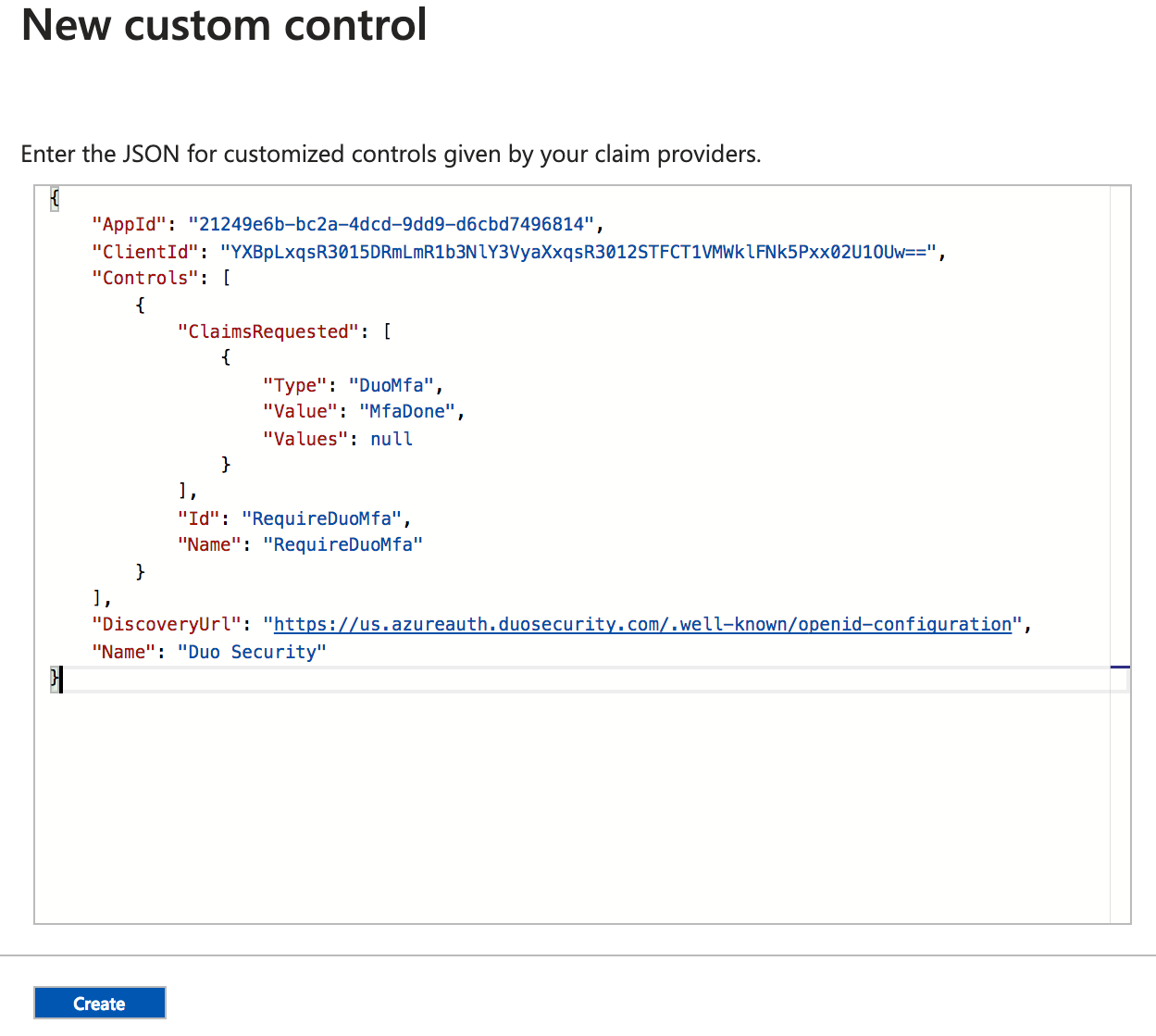Image resolution: width=1156 pixels, height=1036 pixels.
Task: Click the closing brace on the last line
Action: click(x=53, y=680)
